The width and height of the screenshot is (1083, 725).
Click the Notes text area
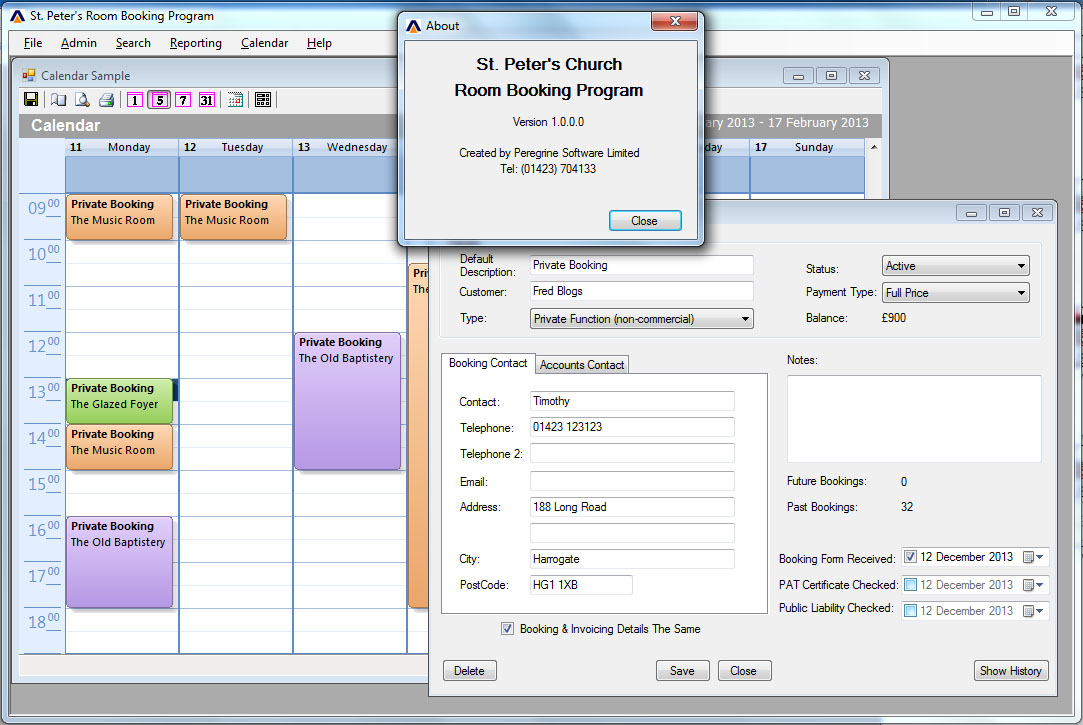(914, 419)
